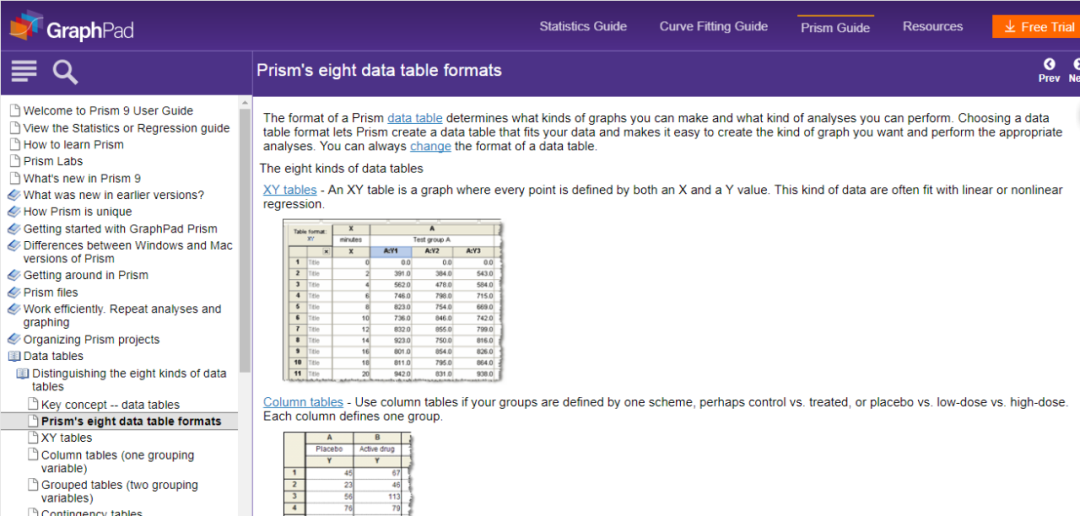Screen dimensions: 1080x516
Task: Collapse the 'Data tables' open book
Action: pyautogui.click(x=53, y=355)
